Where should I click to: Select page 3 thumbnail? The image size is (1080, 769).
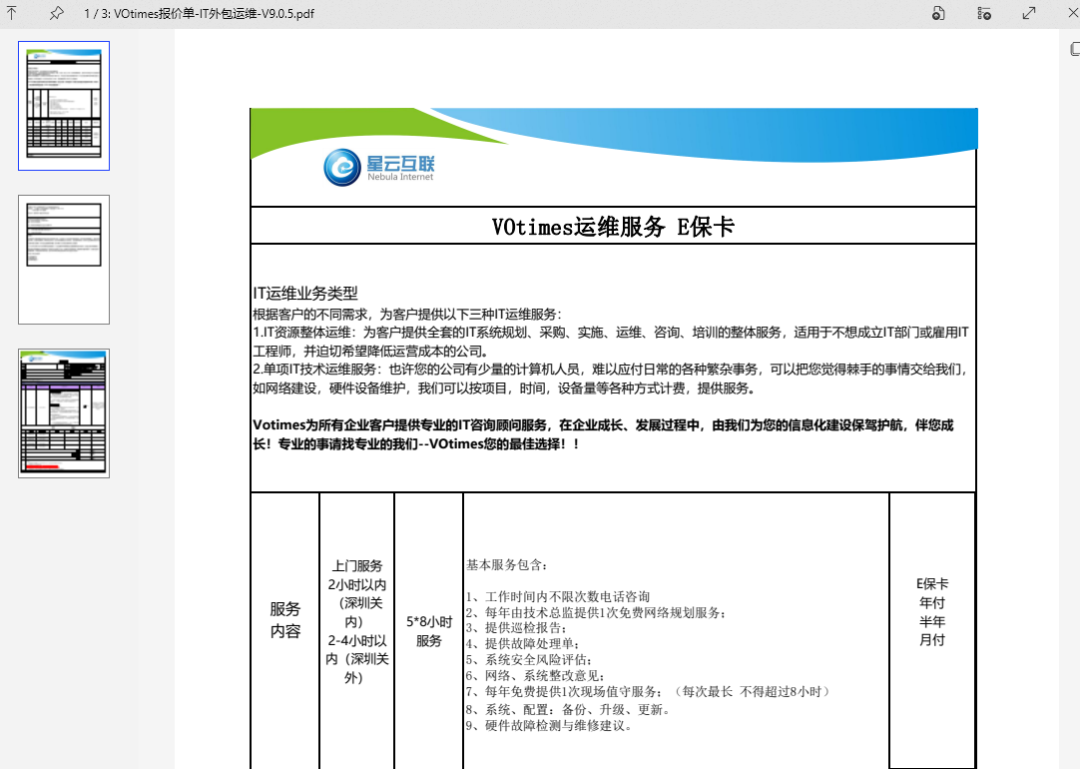[63, 413]
